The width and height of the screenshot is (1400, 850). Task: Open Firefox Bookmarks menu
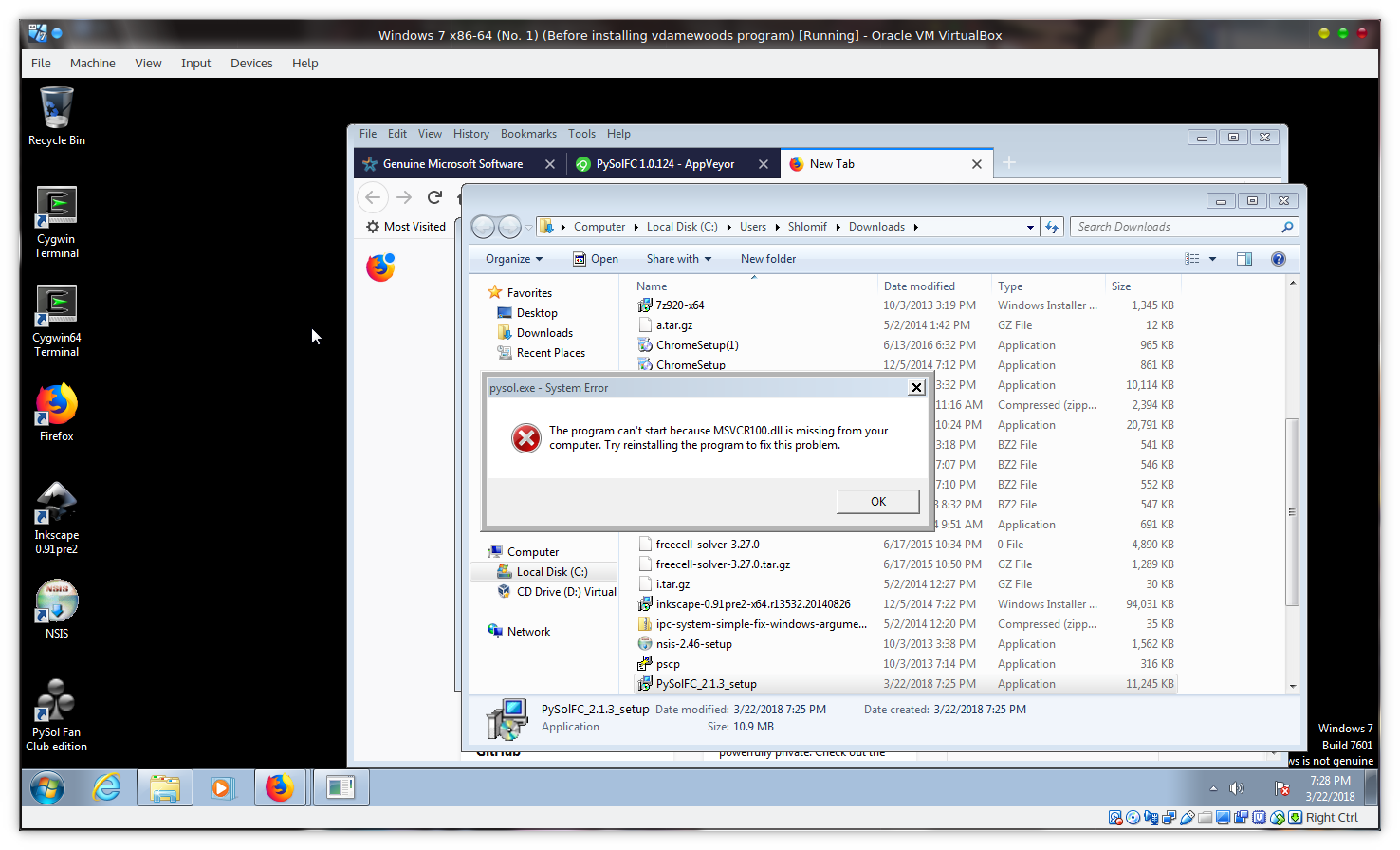528,134
